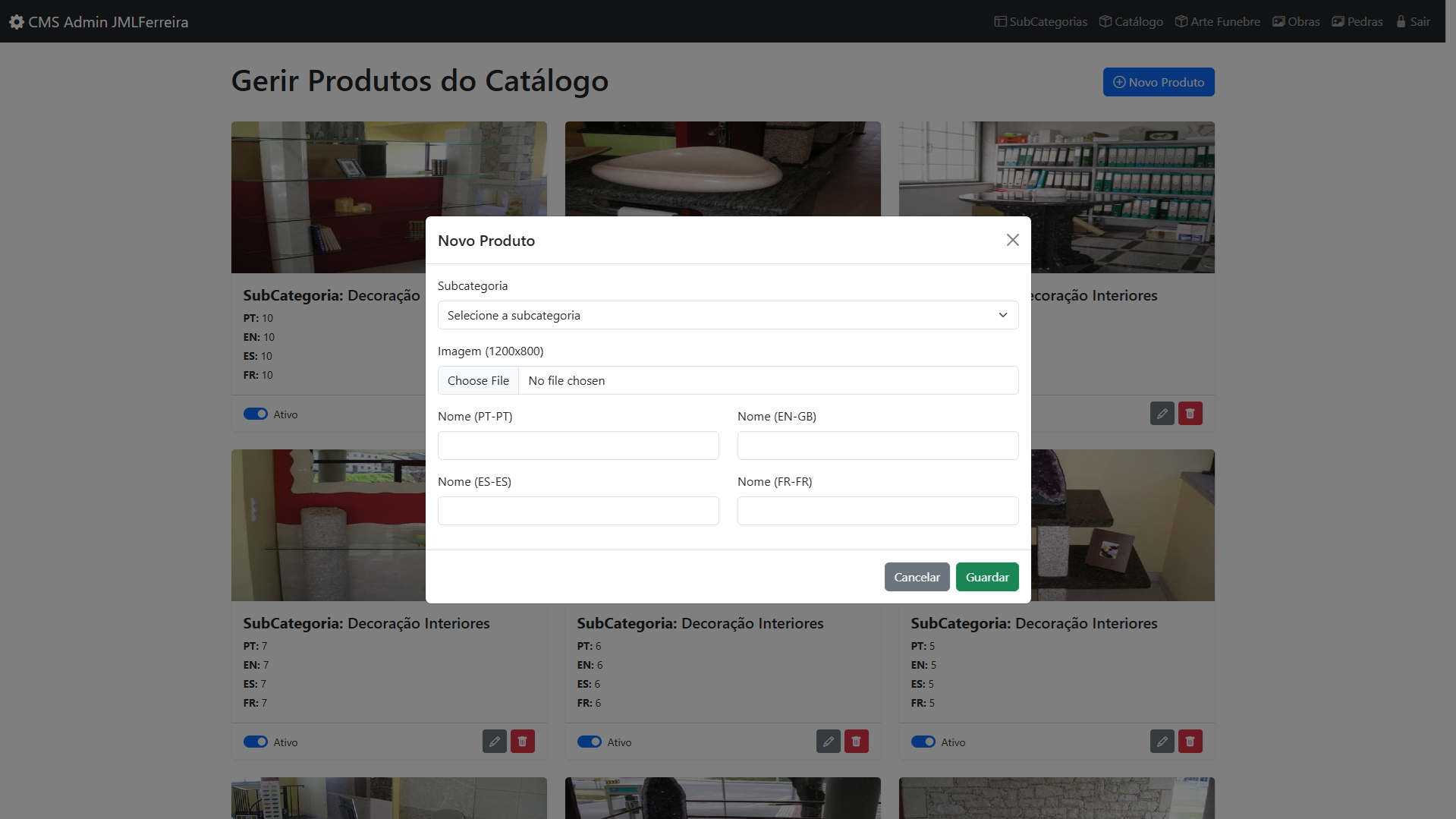This screenshot has width=1456, height=819.
Task: Click the red trash icon on the PT: 6 card
Action: [857, 742]
